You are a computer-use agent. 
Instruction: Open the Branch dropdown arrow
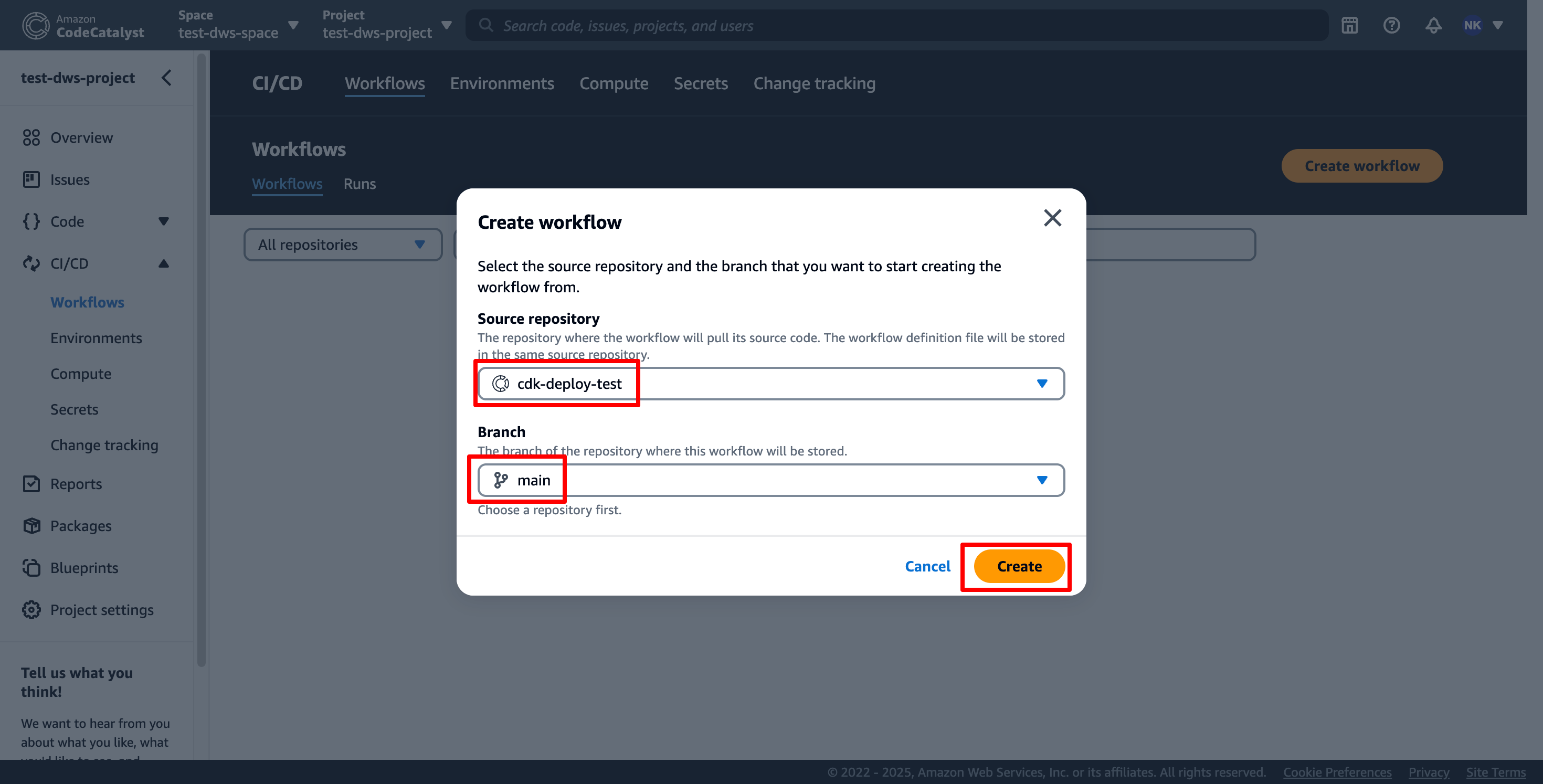(1042, 480)
